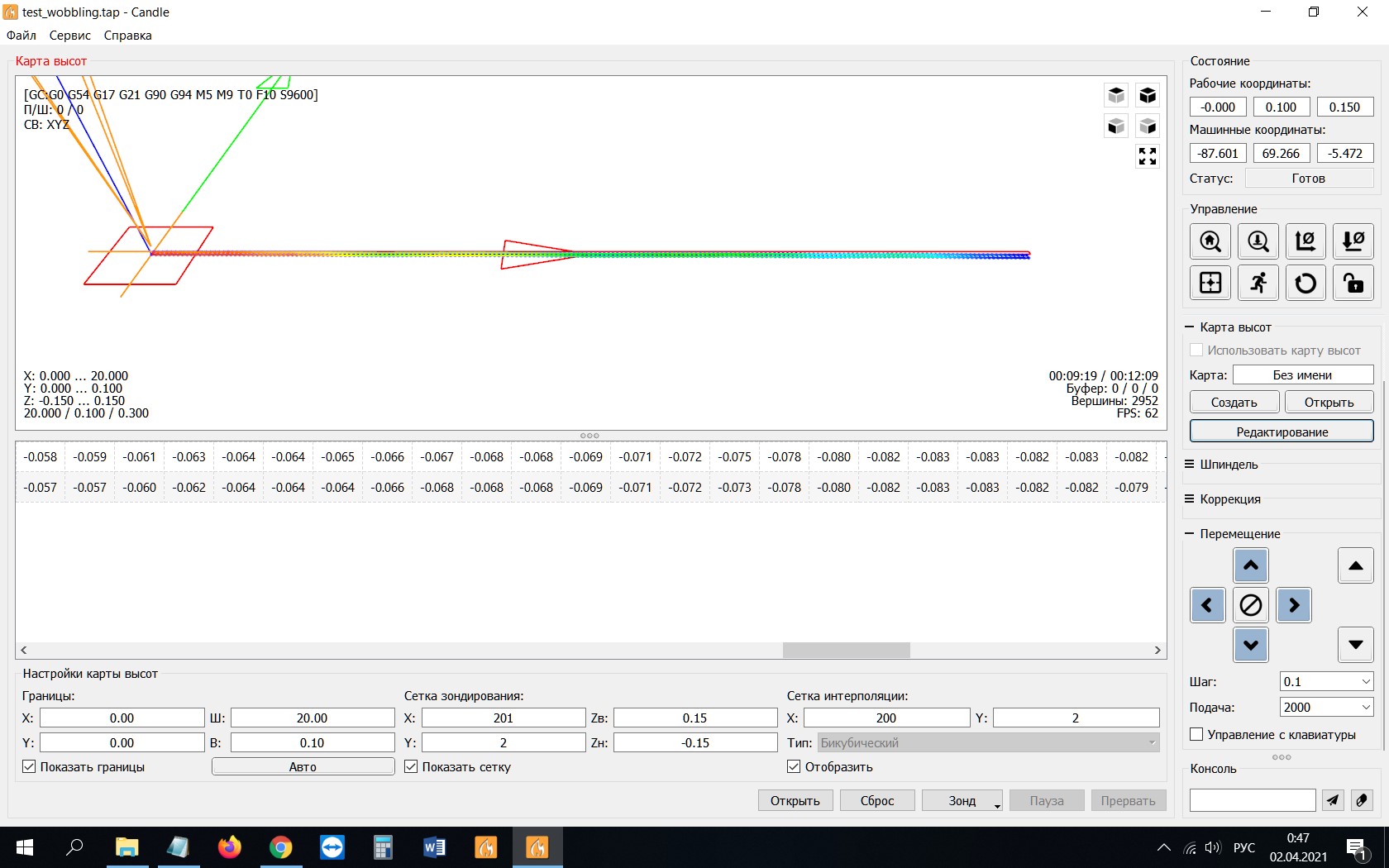Click 'Авто' borders button
This screenshot has height=868, width=1389.
point(303,767)
